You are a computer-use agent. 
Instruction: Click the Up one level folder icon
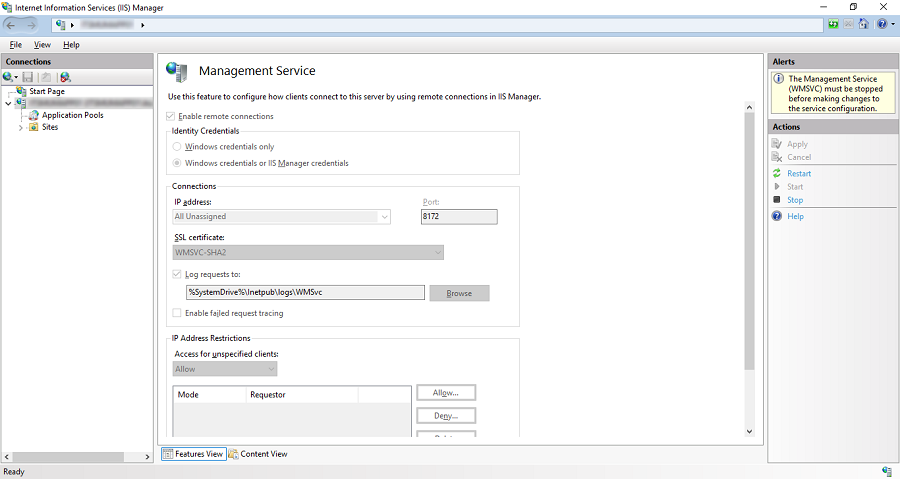point(46,77)
